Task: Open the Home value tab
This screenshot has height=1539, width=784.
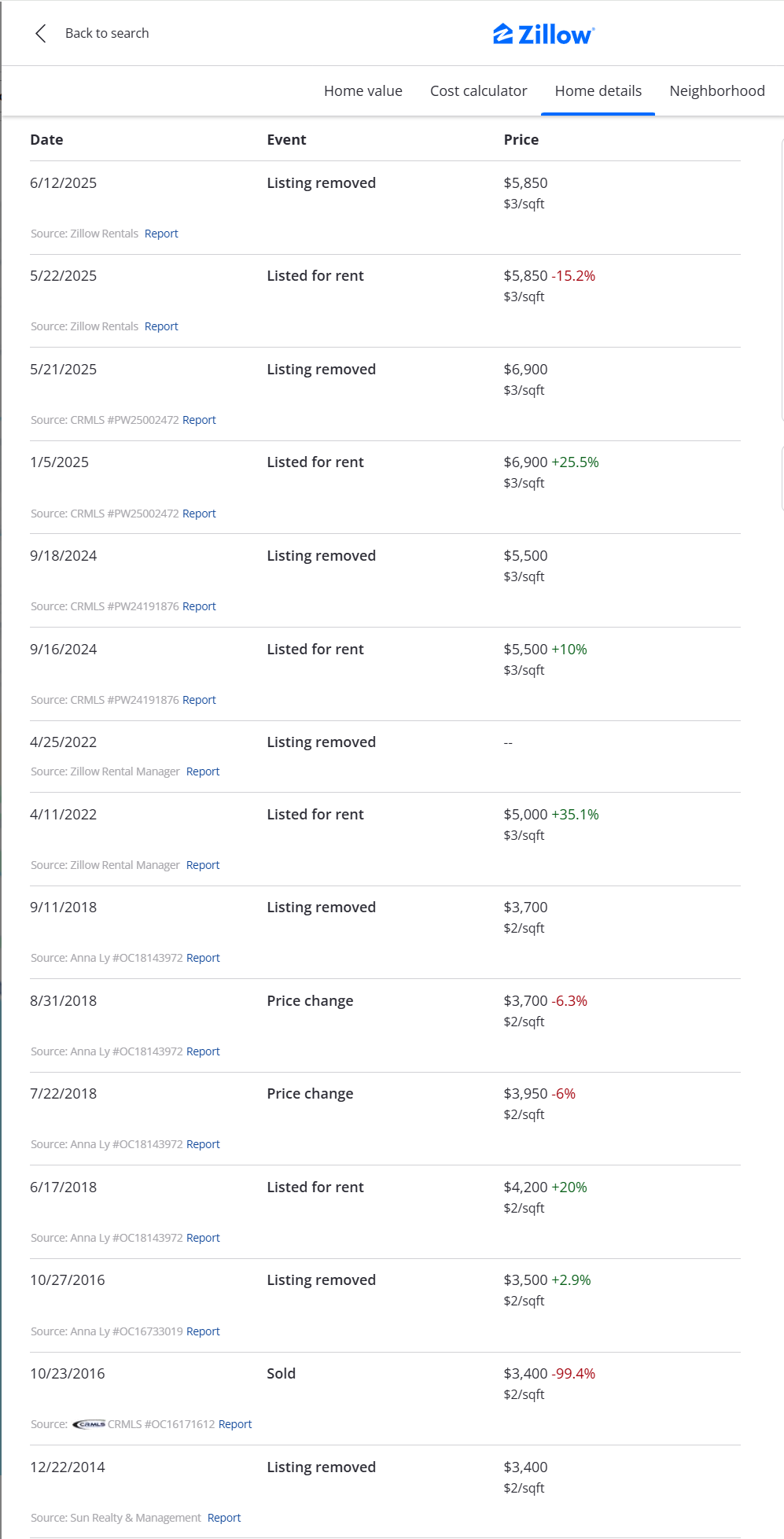Action: 363,91
